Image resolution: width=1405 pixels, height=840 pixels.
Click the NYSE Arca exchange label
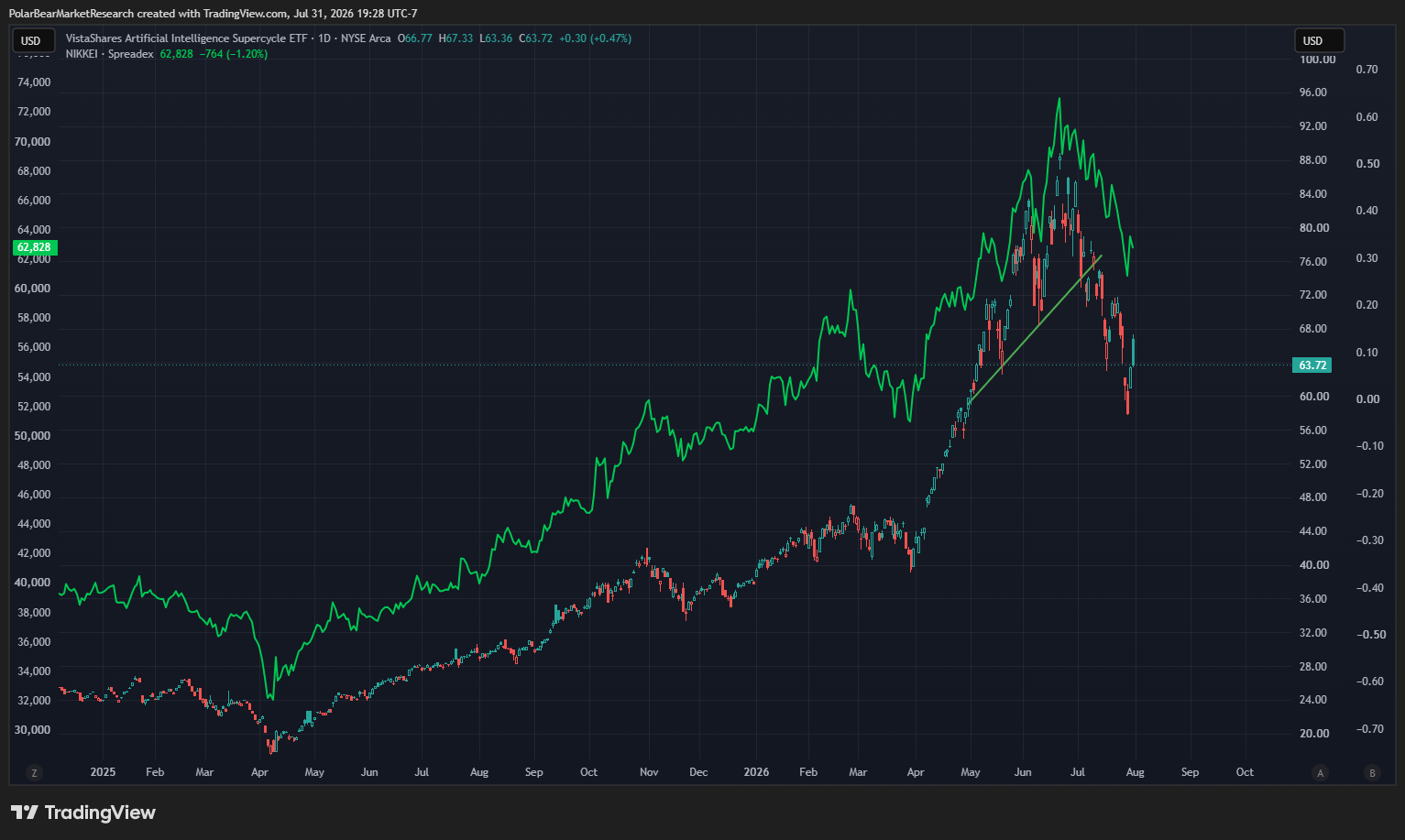coord(366,38)
